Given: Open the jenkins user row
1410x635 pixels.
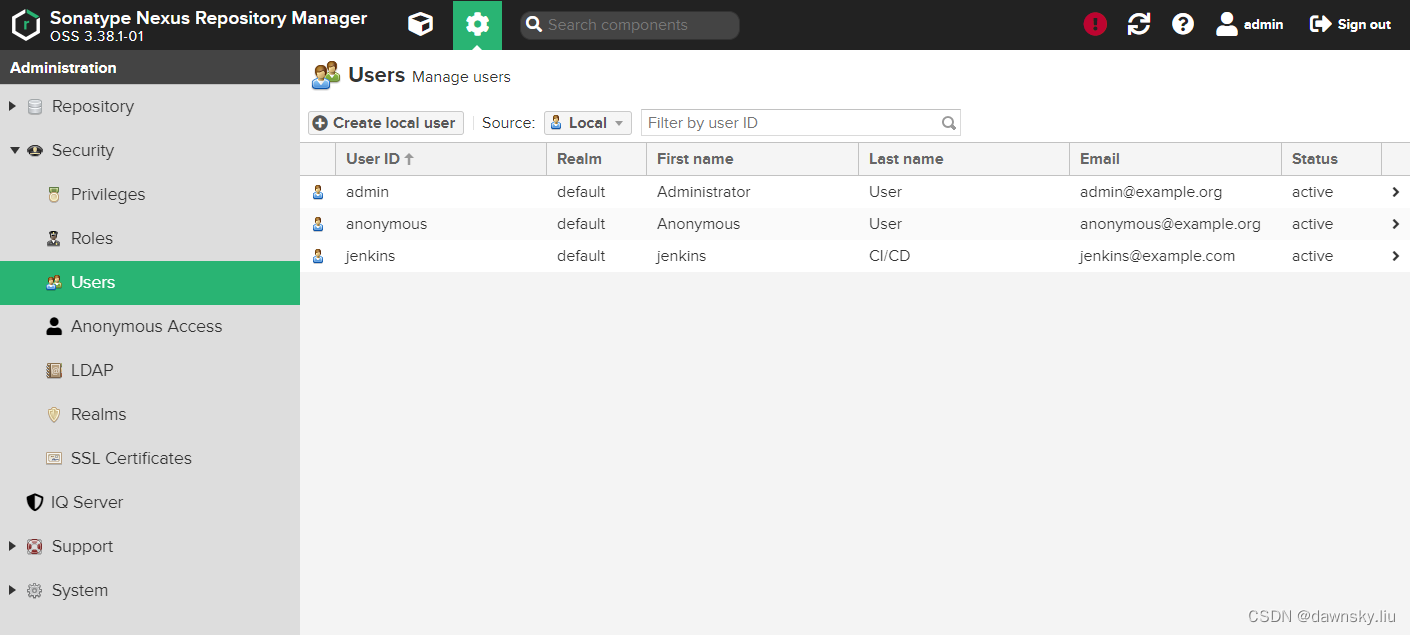Looking at the screenshot, I should pyautogui.click(x=855, y=256).
